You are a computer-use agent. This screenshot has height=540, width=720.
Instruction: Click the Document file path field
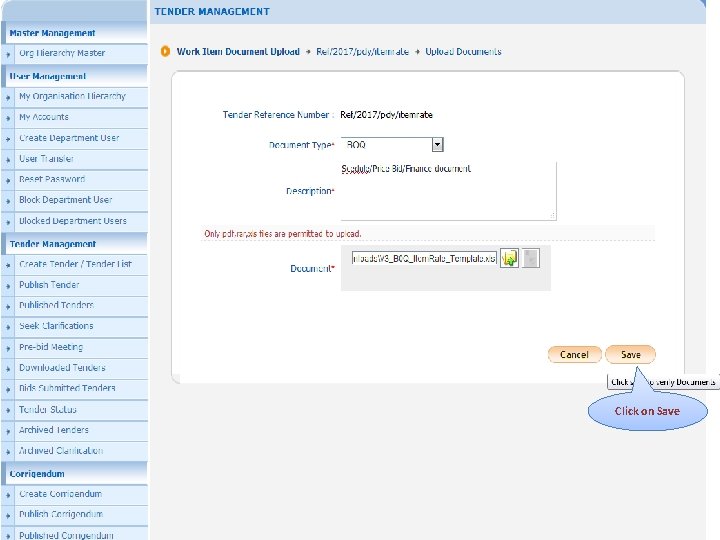424,259
